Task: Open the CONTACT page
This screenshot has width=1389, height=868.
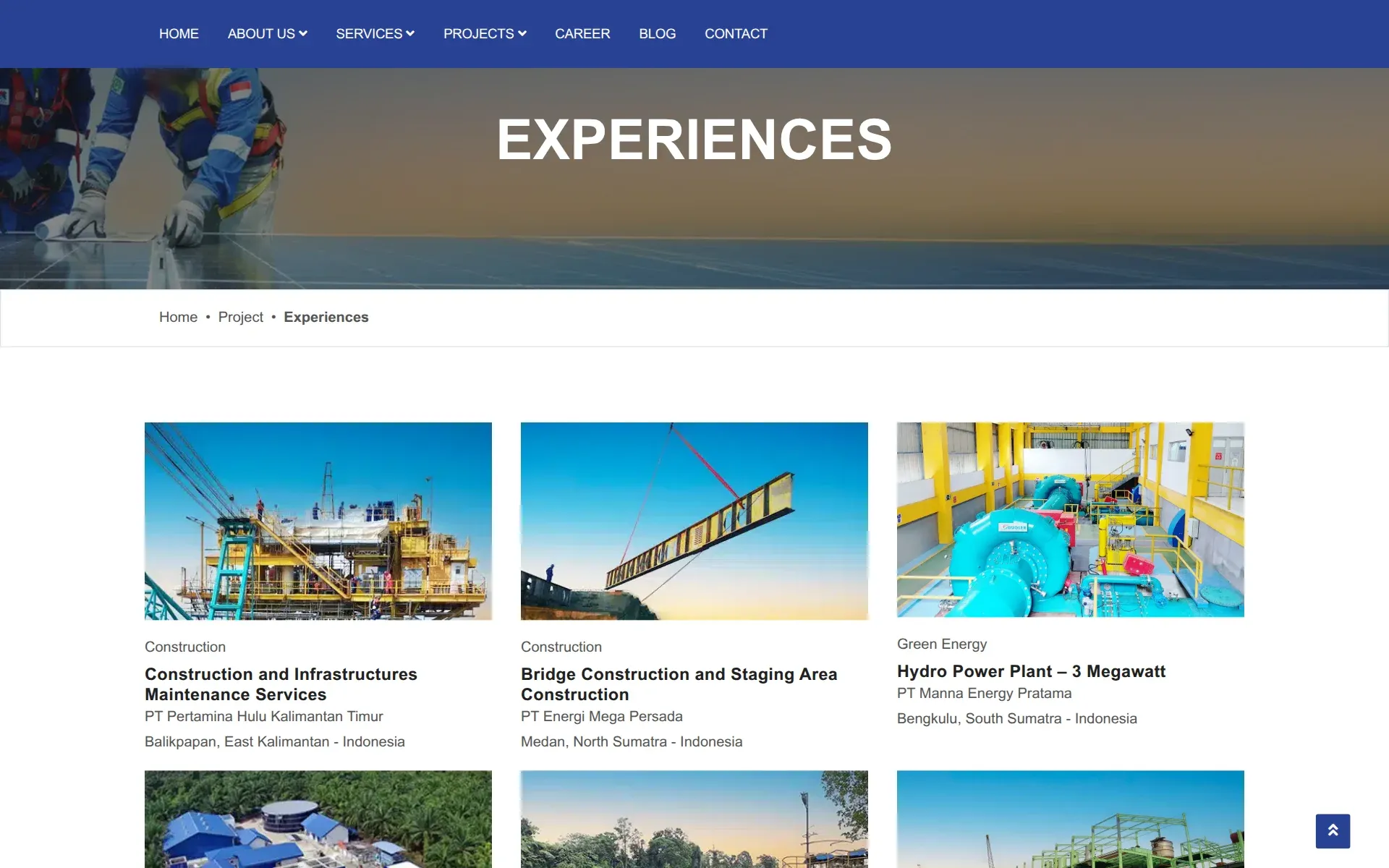Action: 736,34
